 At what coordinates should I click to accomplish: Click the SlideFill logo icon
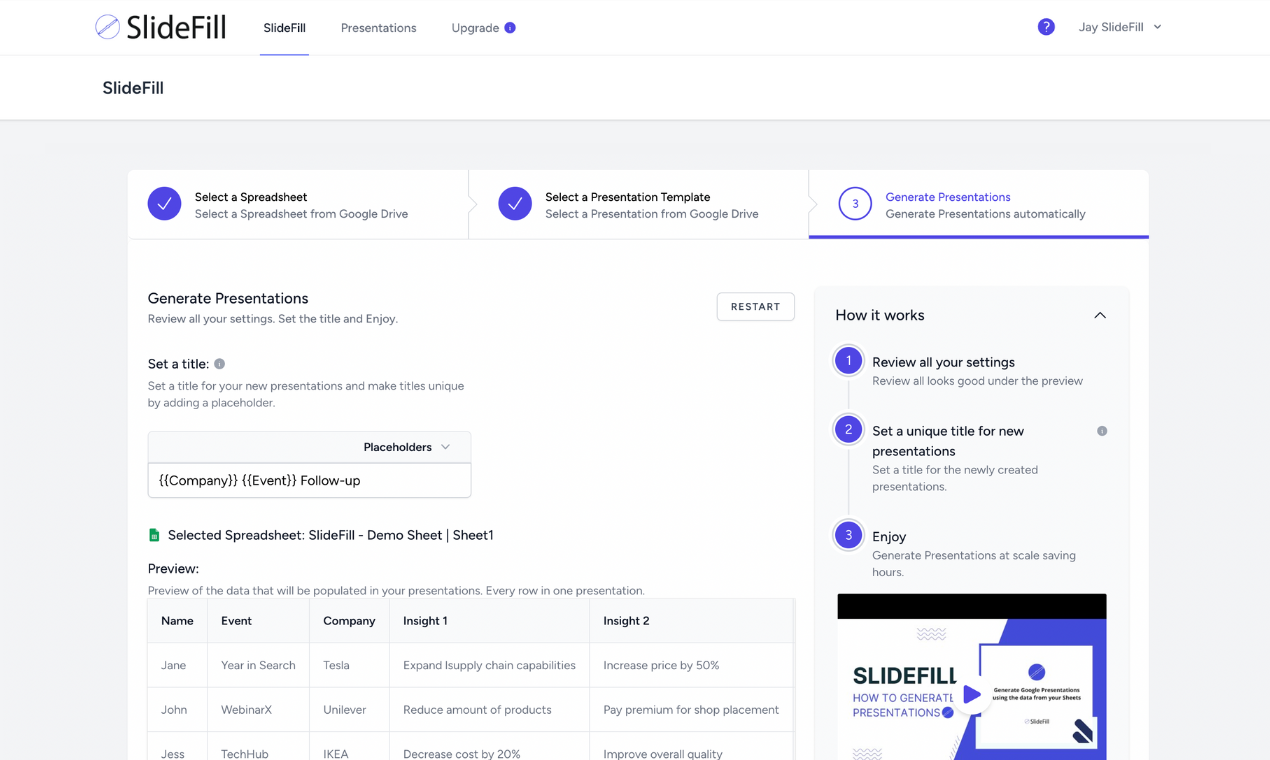[107, 27]
